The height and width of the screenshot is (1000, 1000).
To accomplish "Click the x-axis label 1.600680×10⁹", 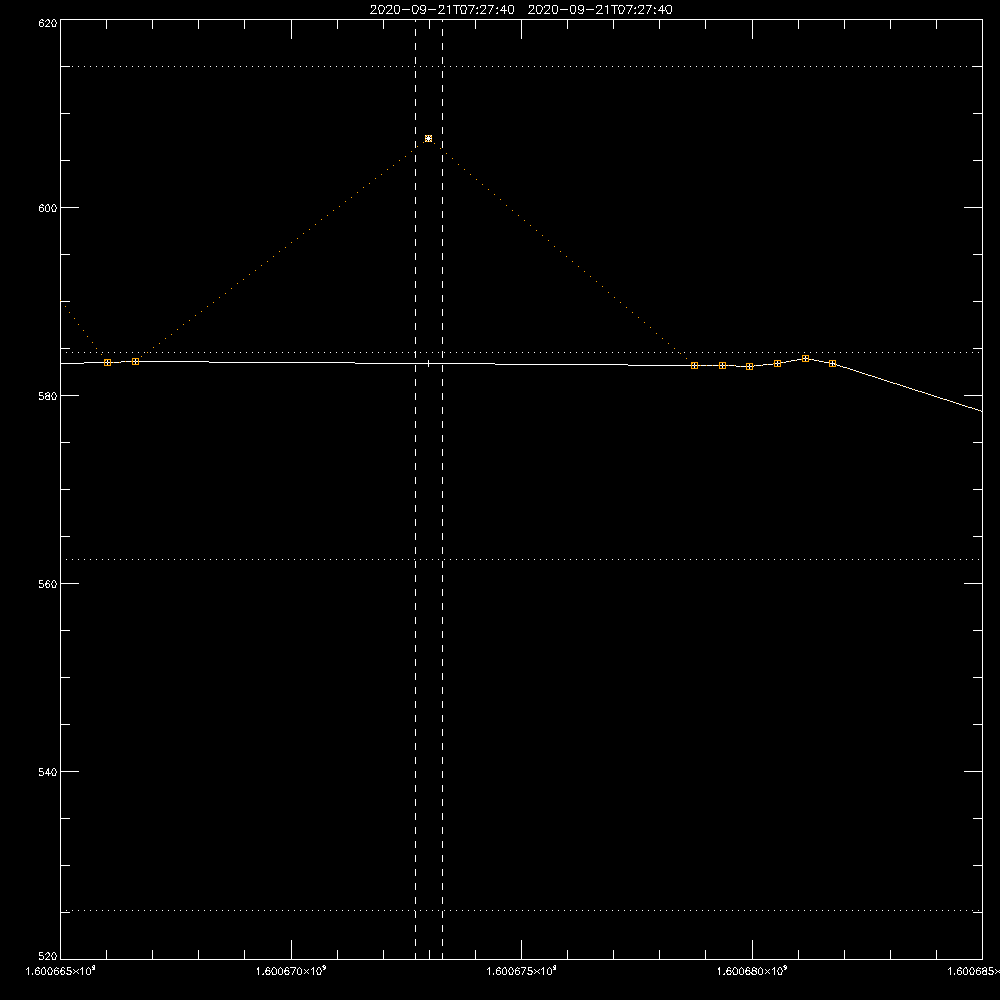I will [751, 971].
